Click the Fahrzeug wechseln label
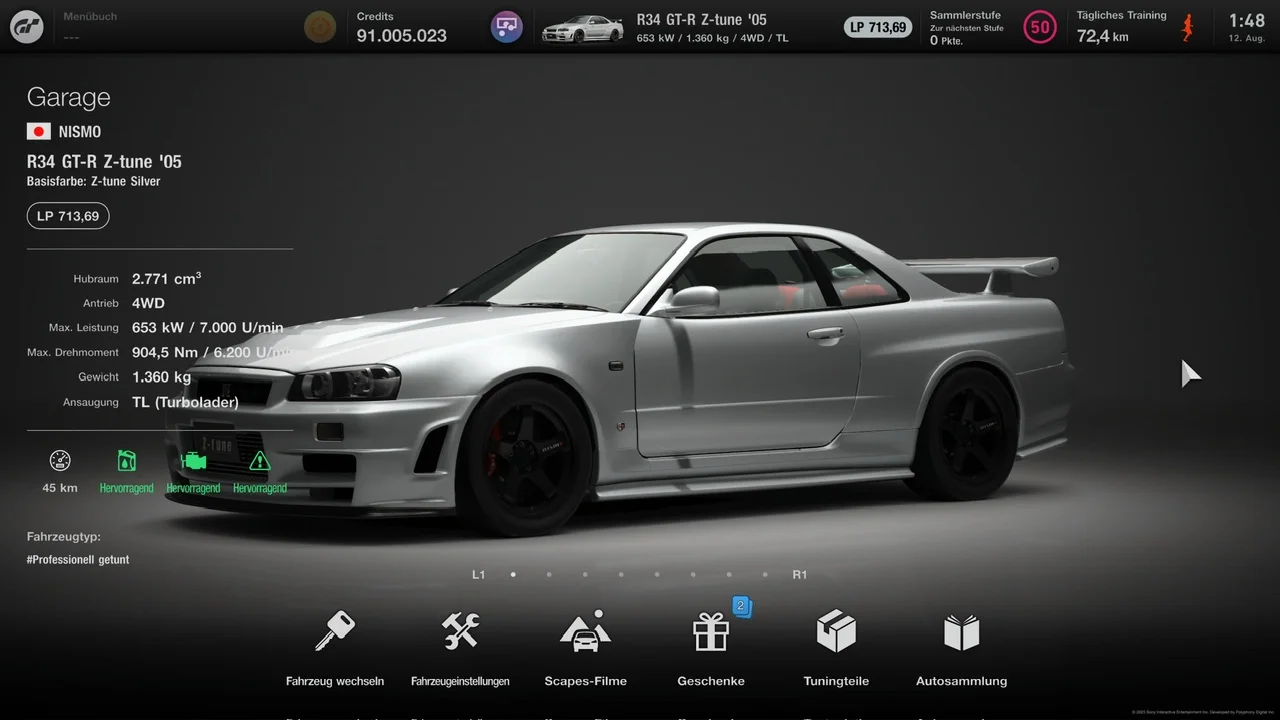 pos(335,681)
